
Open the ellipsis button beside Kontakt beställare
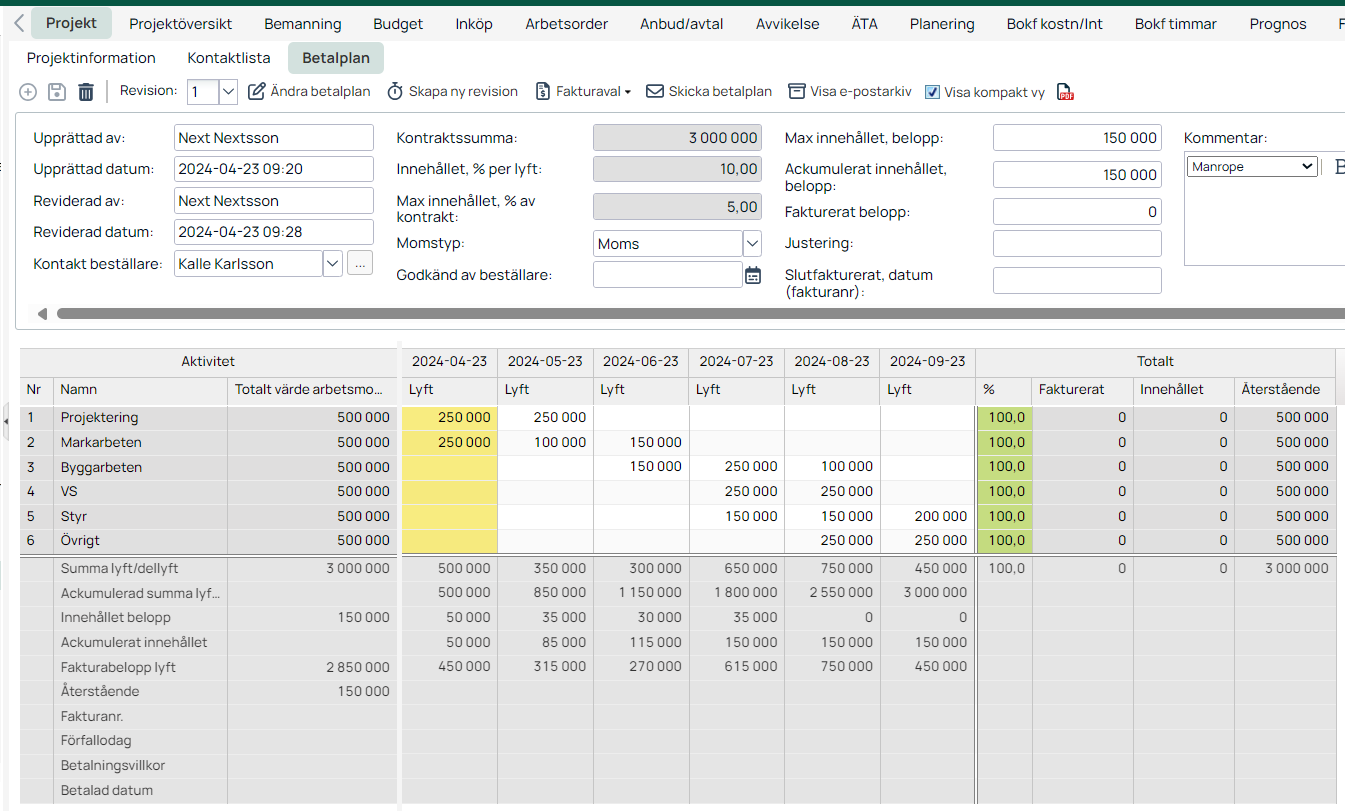pyautogui.click(x=360, y=264)
